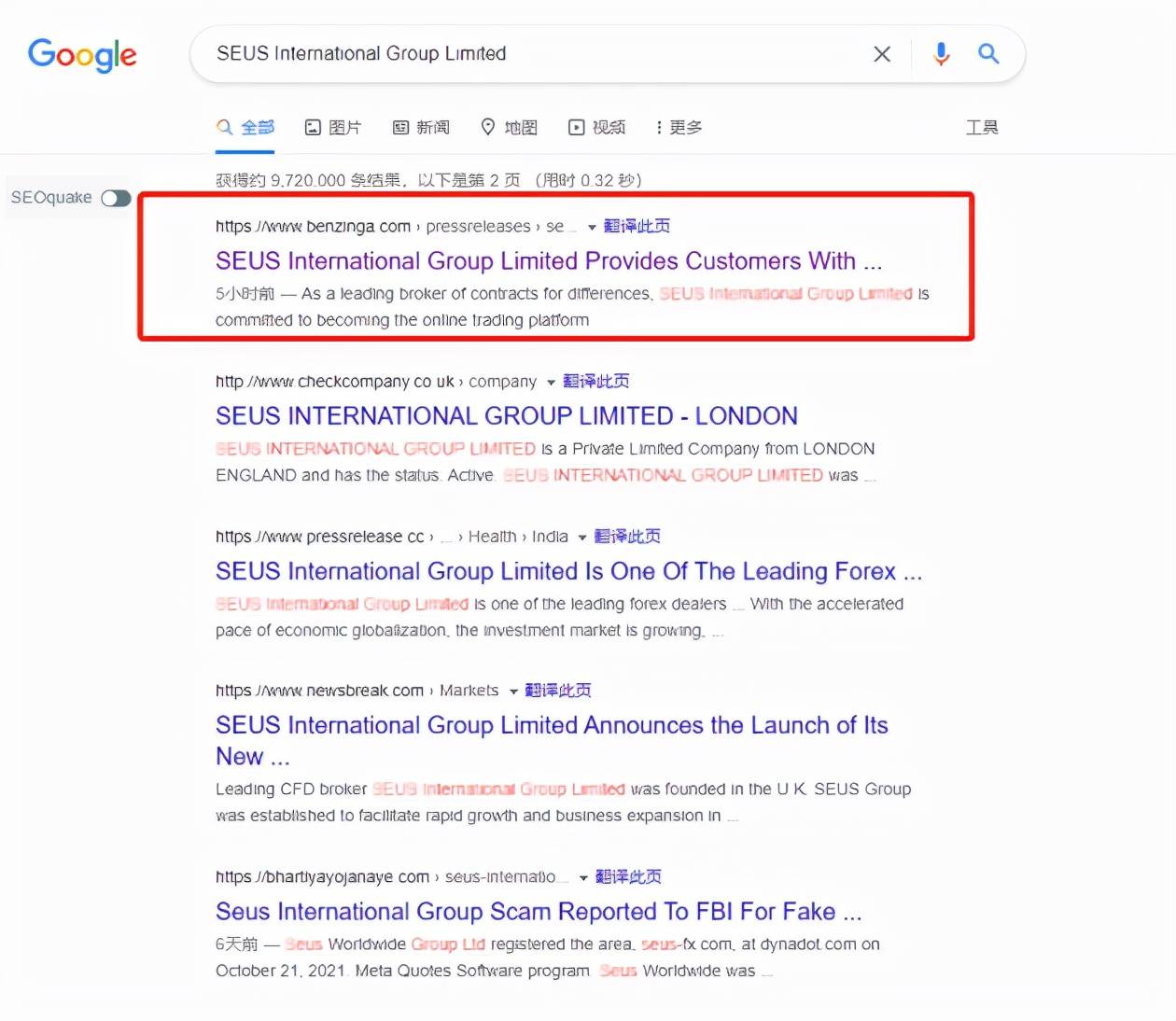Image resolution: width=1176 pixels, height=1021 pixels.
Task: Click 翻译此页 for the checkcompany result
Action: click(596, 381)
